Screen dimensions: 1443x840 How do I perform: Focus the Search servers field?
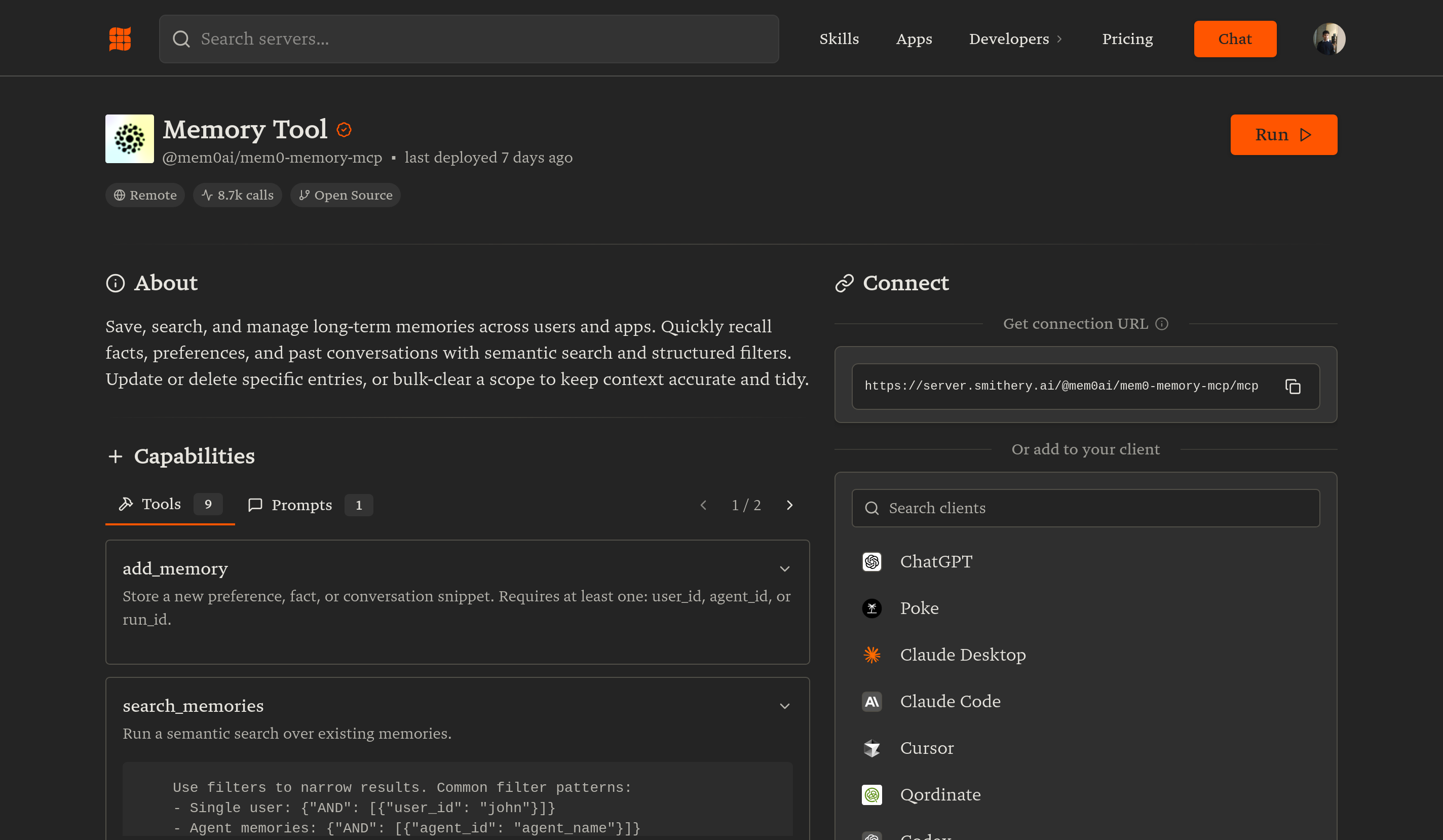[x=468, y=39]
